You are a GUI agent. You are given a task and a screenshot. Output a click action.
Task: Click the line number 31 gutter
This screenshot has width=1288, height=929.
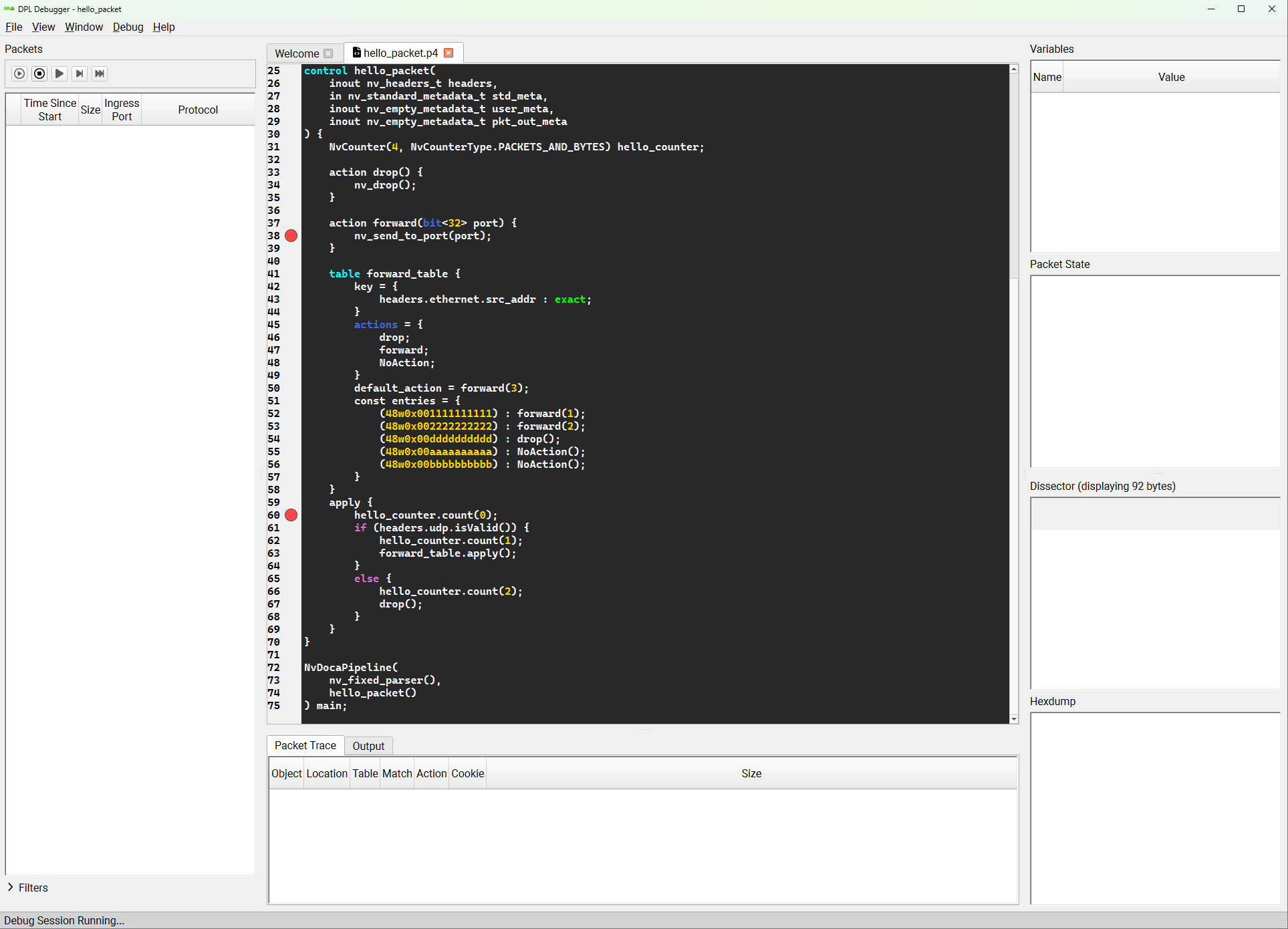(x=274, y=147)
